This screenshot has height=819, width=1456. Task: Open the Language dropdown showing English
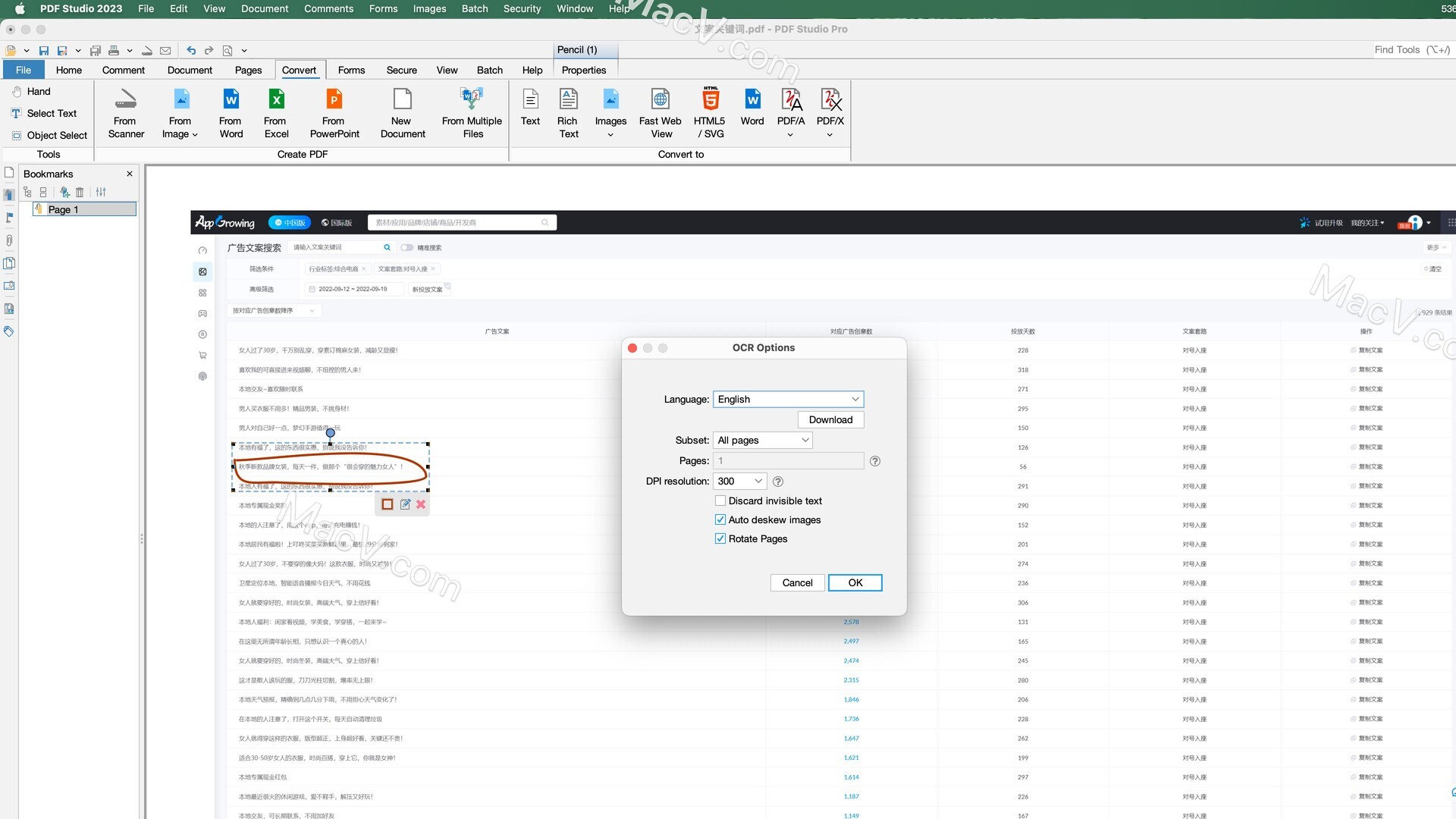(789, 399)
